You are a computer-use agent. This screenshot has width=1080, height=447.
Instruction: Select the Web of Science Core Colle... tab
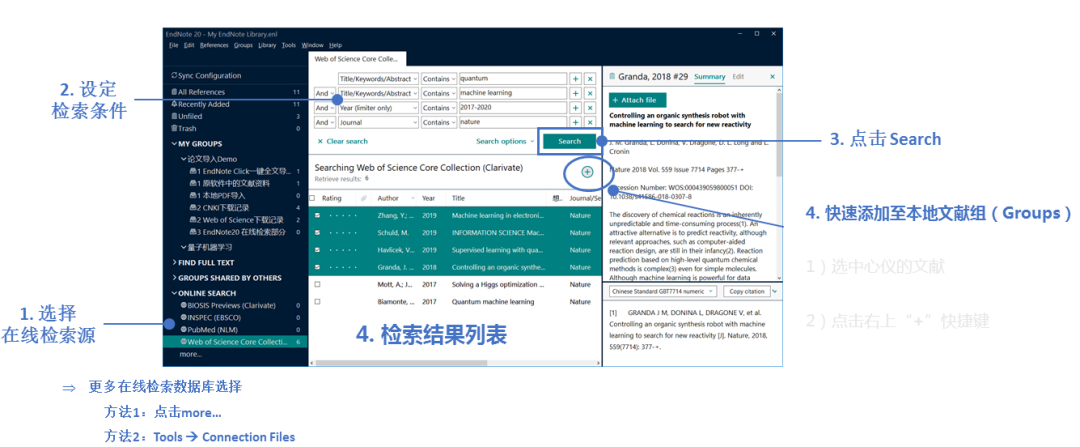357,59
